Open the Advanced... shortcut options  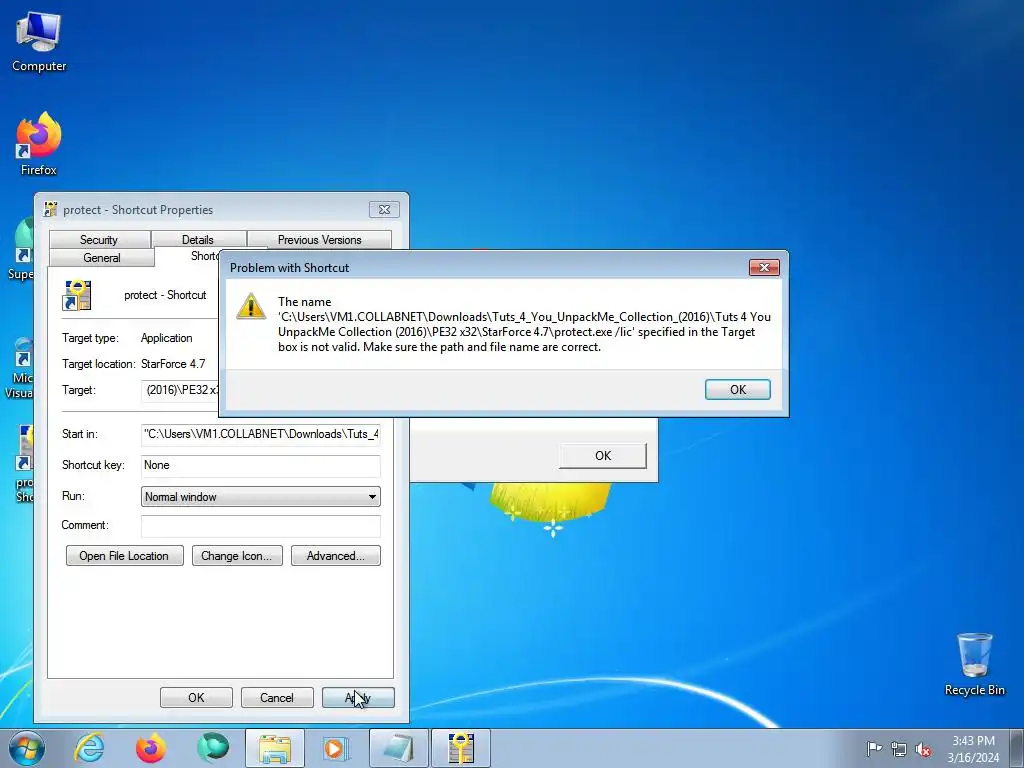coord(336,556)
